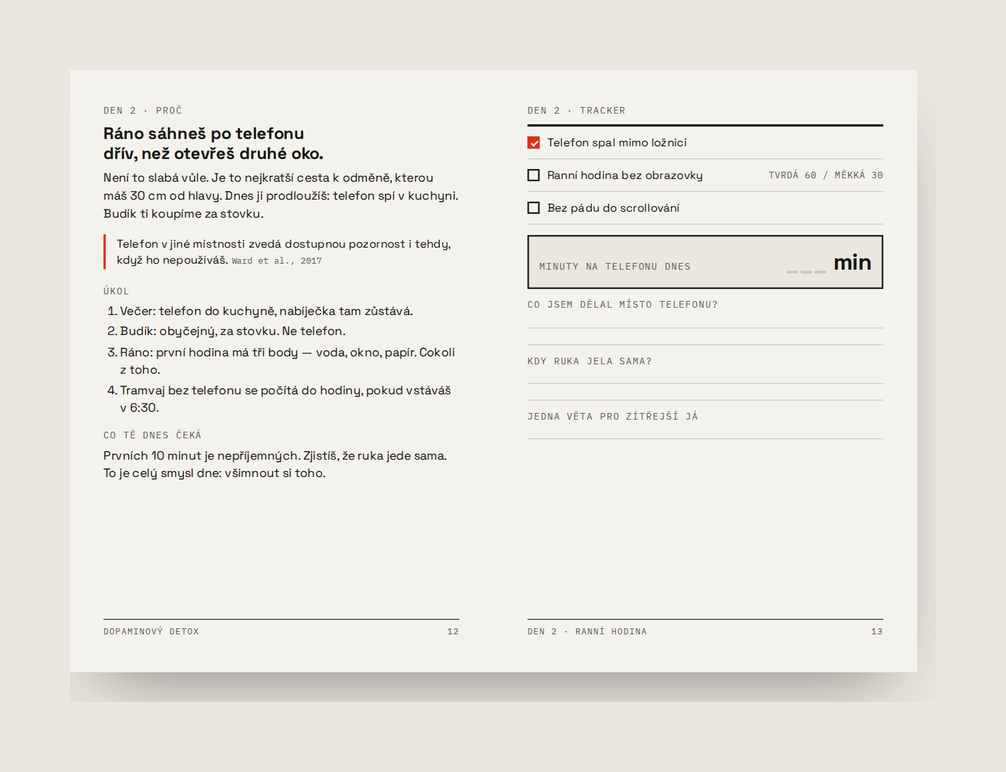Click the footer 'DEN 2 · RANNÍ HODINA'

coord(587,632)
